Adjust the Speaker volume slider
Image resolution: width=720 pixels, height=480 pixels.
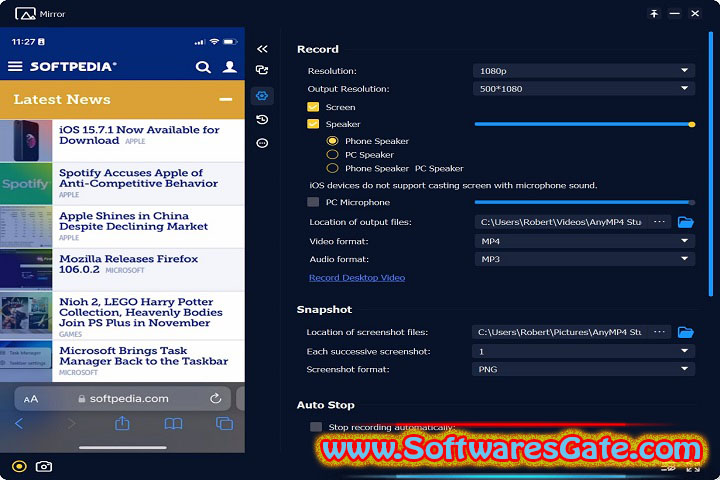585,124
